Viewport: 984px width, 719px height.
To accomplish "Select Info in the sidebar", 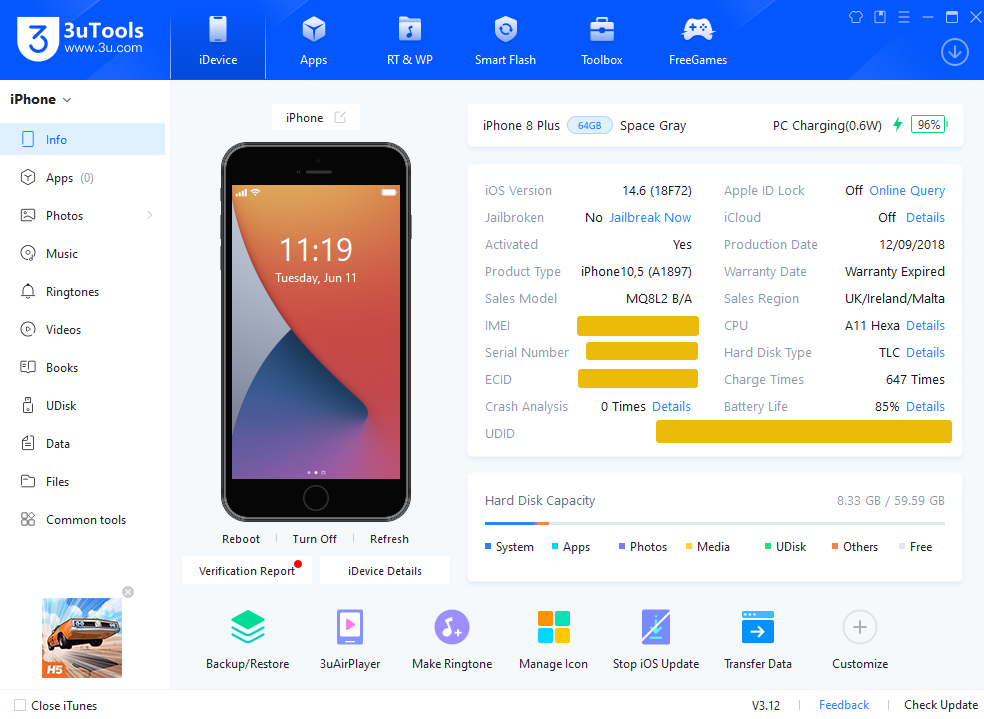I will tap(82, 139).
